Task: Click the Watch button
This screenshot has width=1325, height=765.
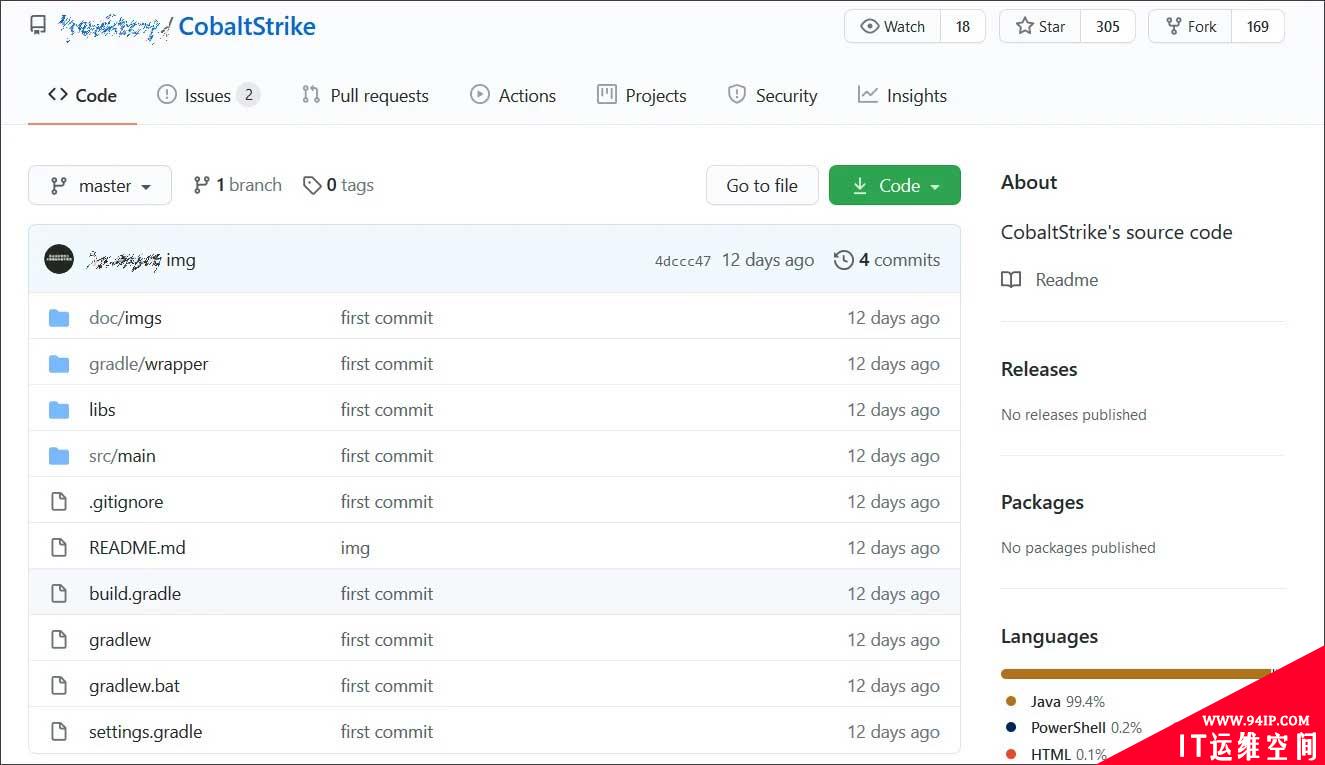Action: click(893, 27)
